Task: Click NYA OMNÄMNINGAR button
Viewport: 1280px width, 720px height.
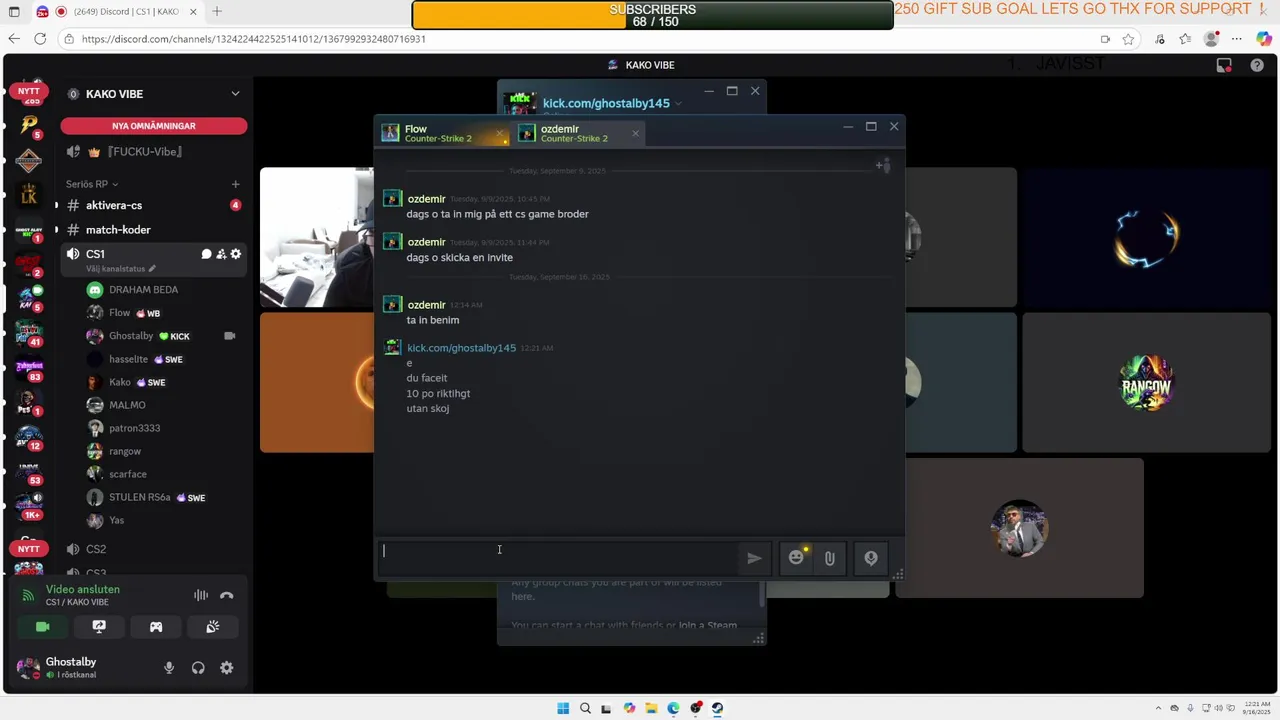Action: tap(154, 126)
